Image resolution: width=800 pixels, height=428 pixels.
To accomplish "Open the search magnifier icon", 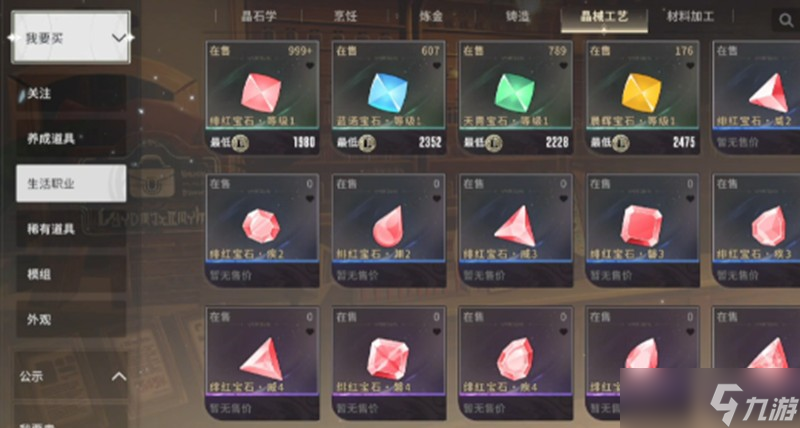I will pos(786,20).
